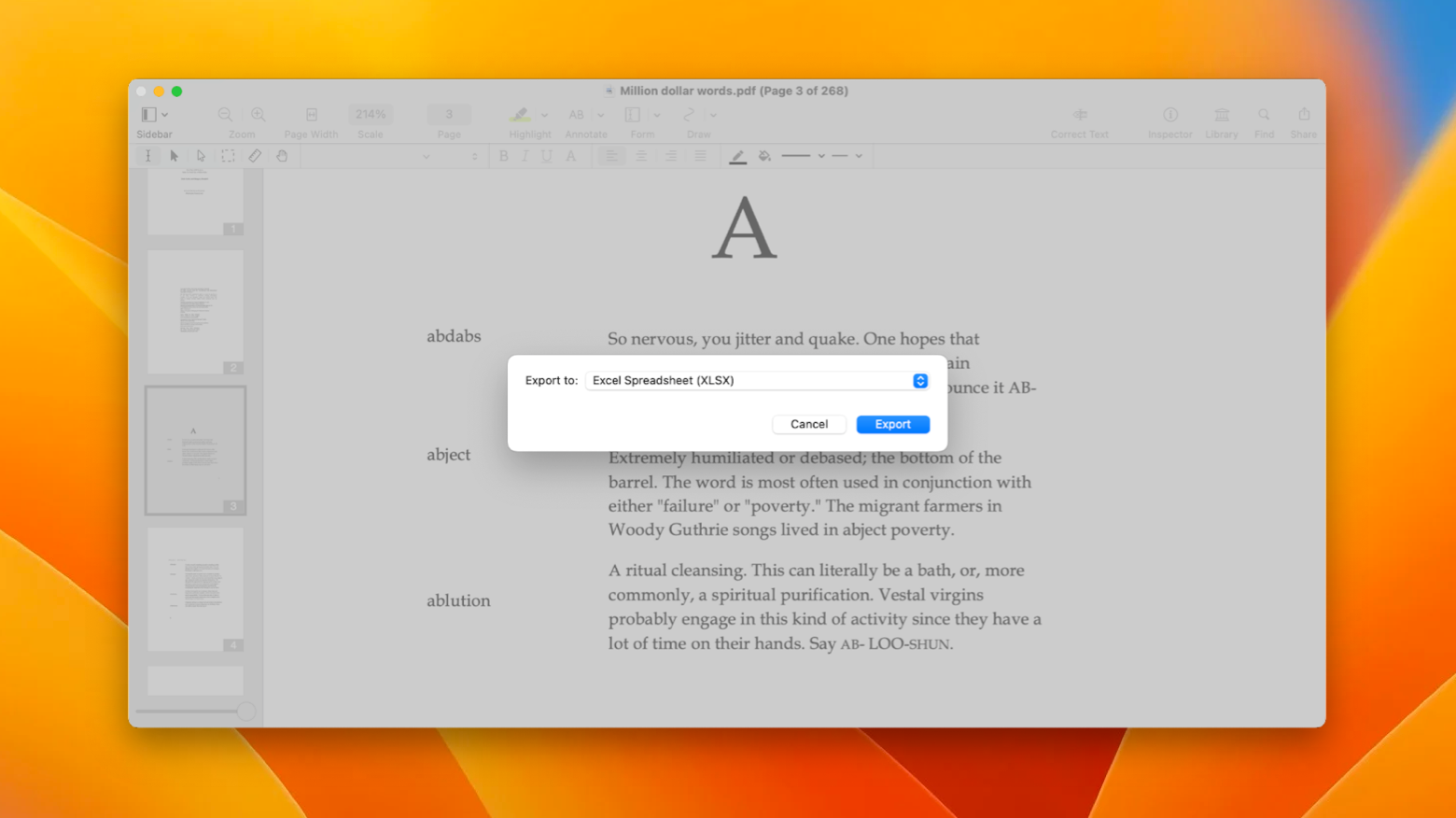Click the Export button

click(x=892, y=424)
